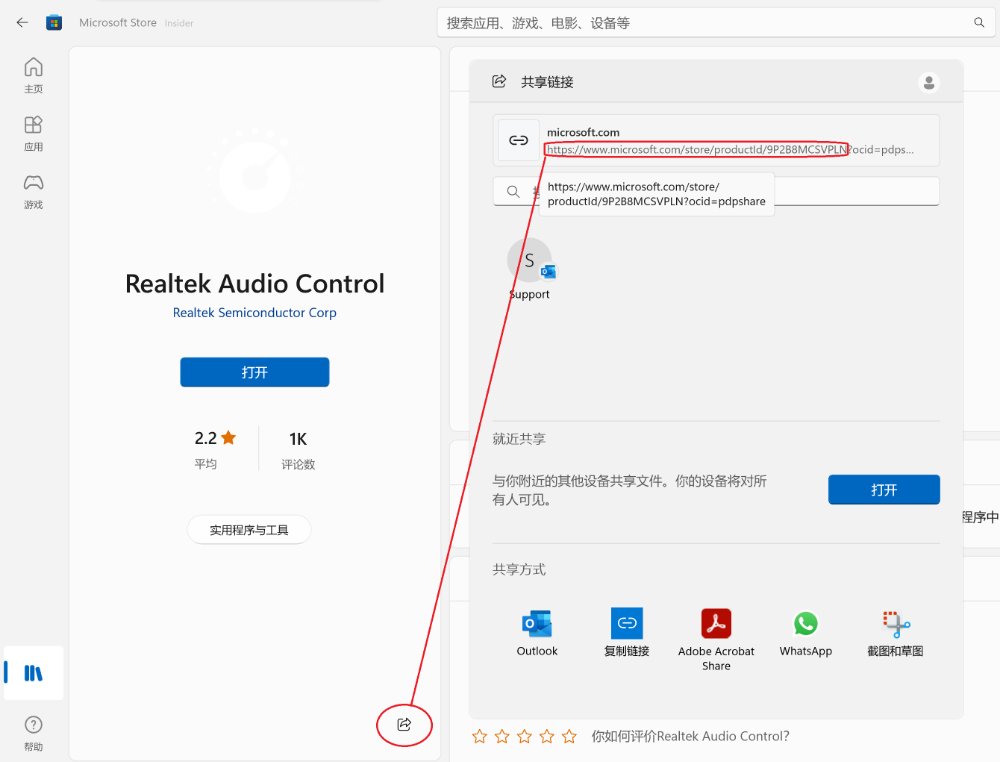The width and height of the screenshot is (1000, 762).
Task: Share via Outlook in sharing methods
Action: click(537, 633)
